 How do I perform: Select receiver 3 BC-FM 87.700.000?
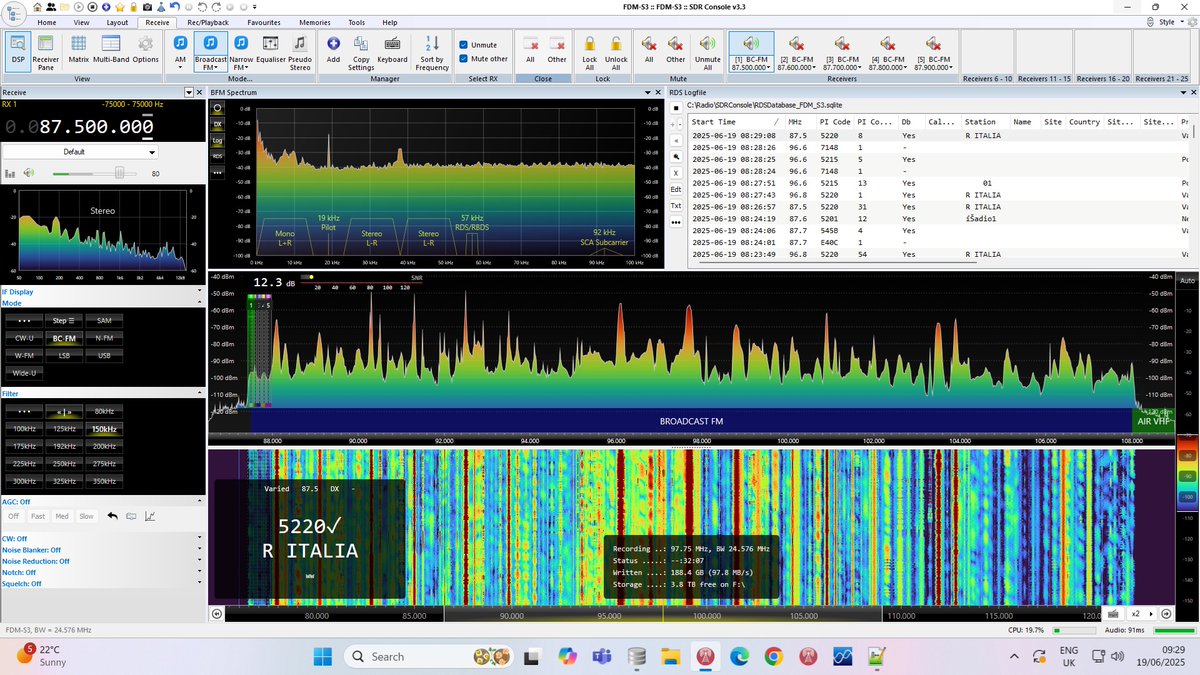(x=843, y=50)
